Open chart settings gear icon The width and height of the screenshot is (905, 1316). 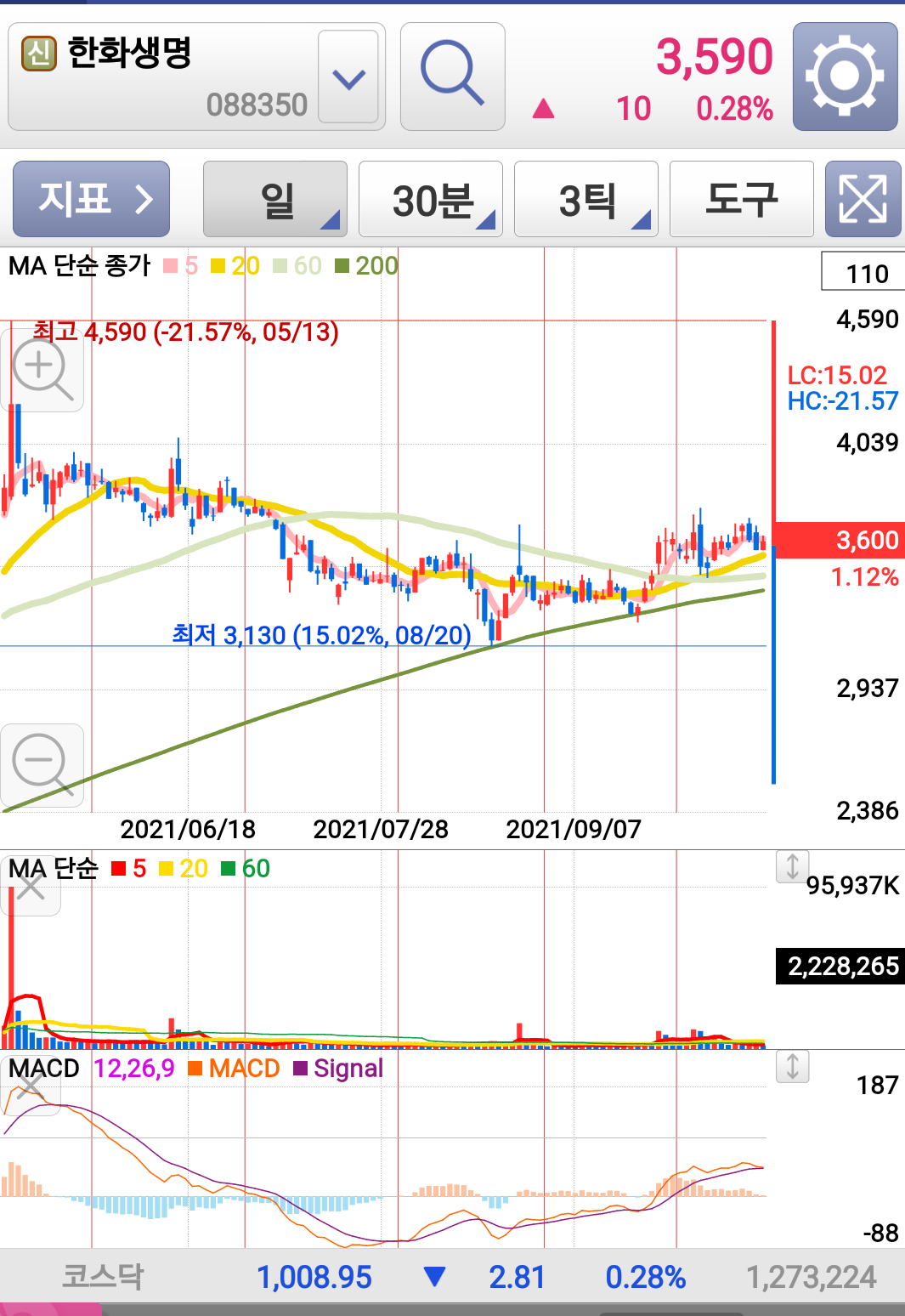[x=845, y=77]
